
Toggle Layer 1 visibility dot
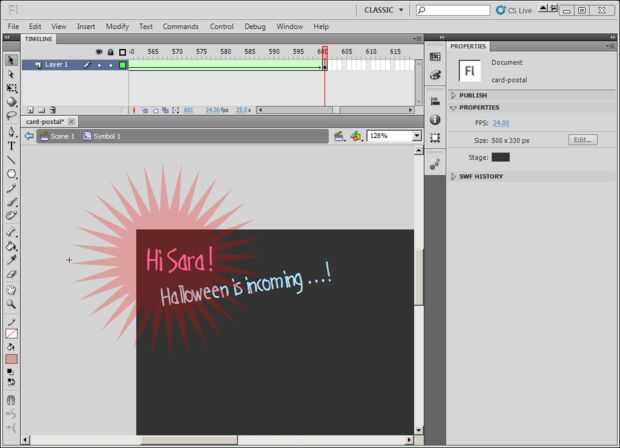[x=99, y=65]
